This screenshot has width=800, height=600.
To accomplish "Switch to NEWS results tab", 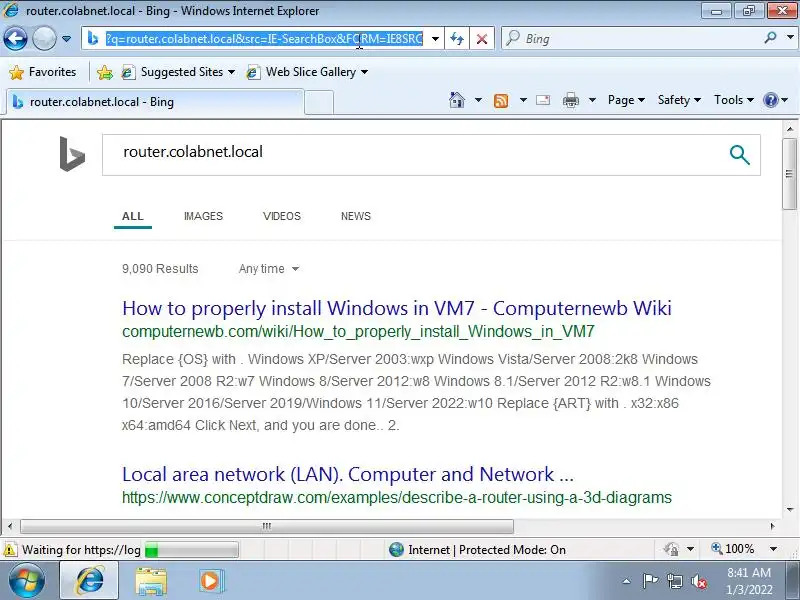I will 356,216.
